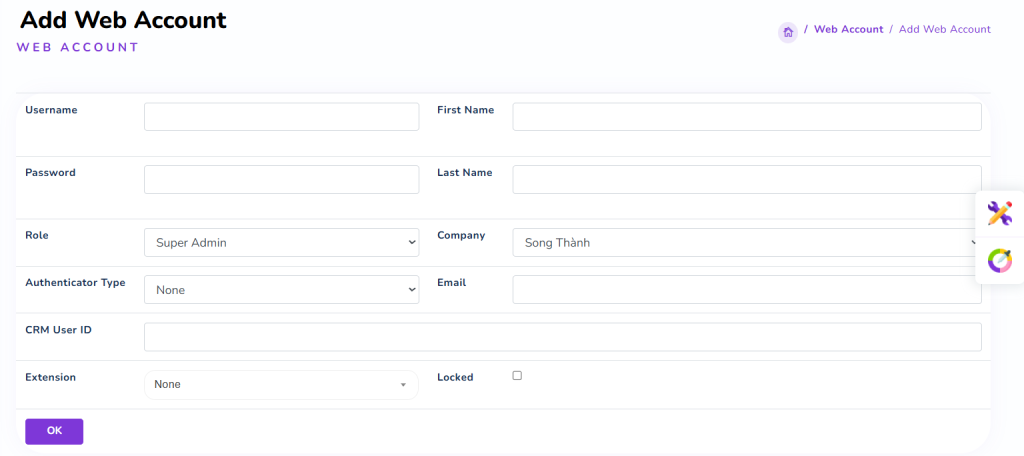Click the Locked label text
Viewport: 1024px width, 456px height.
click(x=455, y=378)
